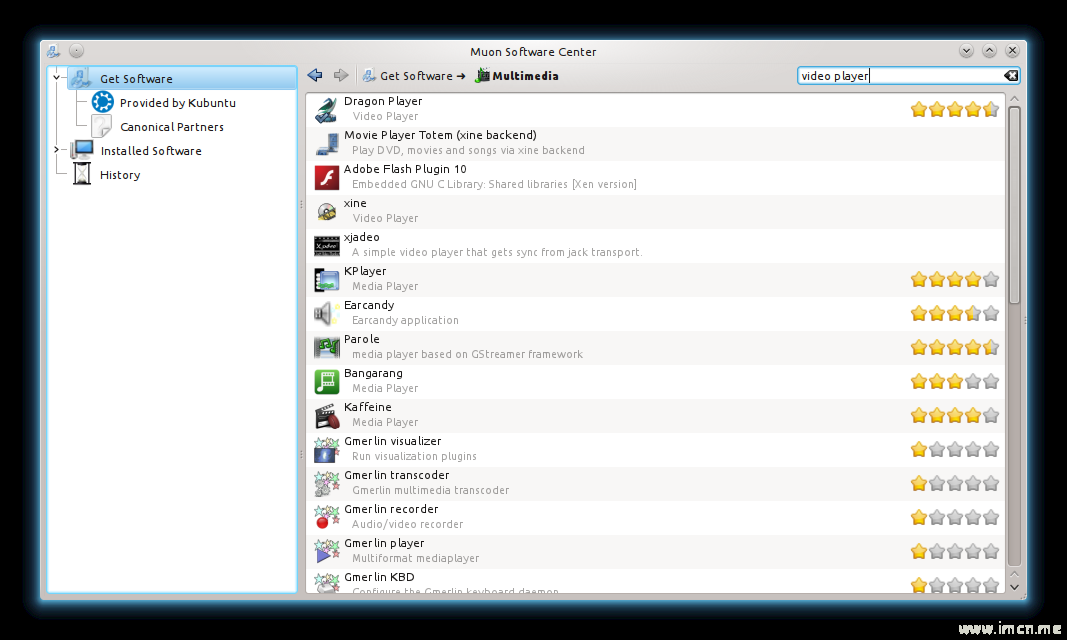Select the Gmerlin transcoder title
This screenshot has height=640, width=1067.
396,475
